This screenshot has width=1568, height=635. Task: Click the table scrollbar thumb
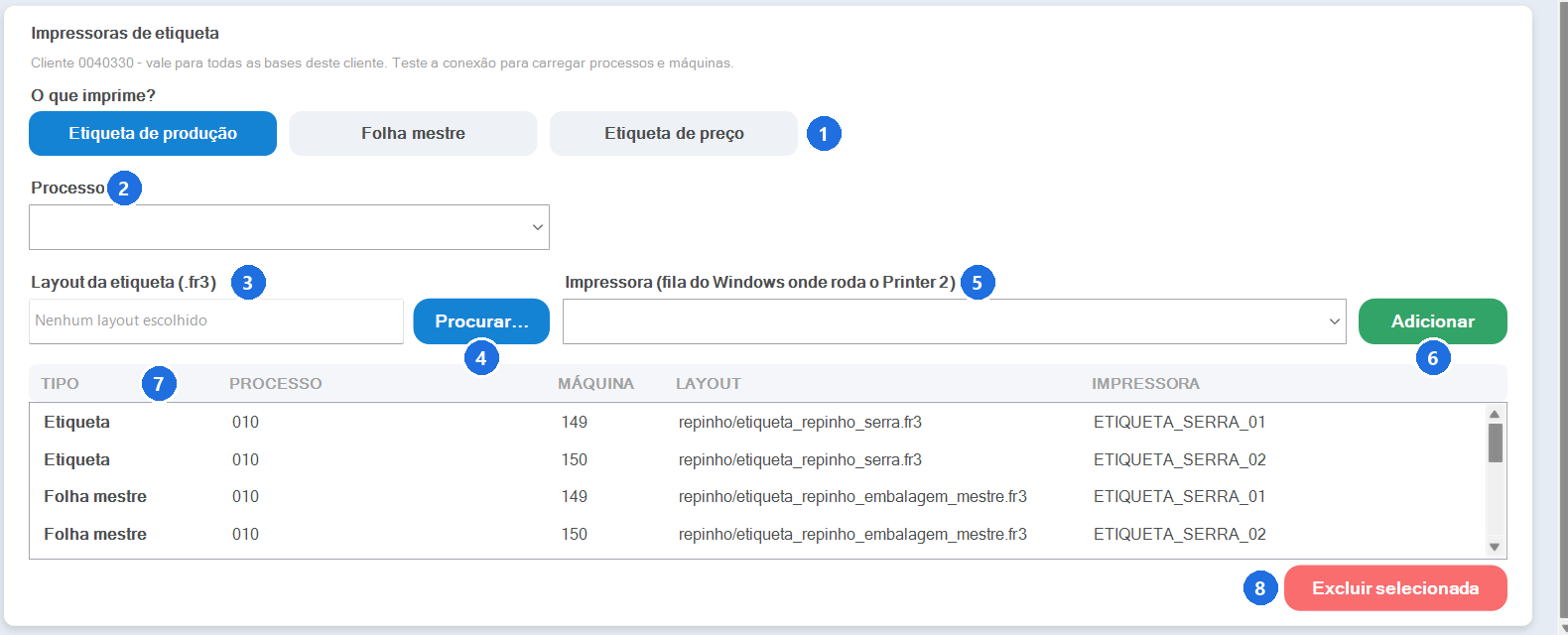[1495, 443]
